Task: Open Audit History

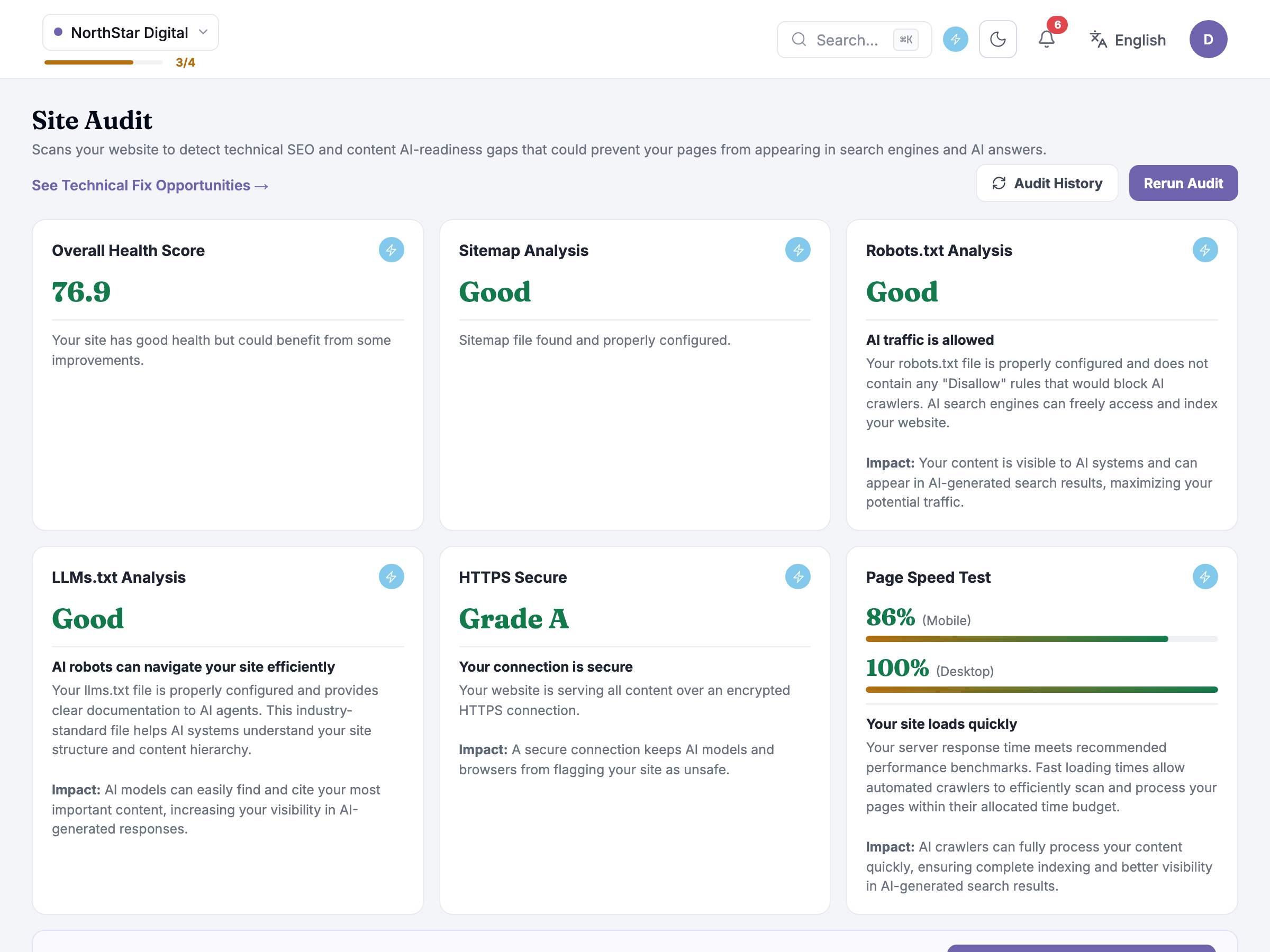Action: pos(1047,184)
